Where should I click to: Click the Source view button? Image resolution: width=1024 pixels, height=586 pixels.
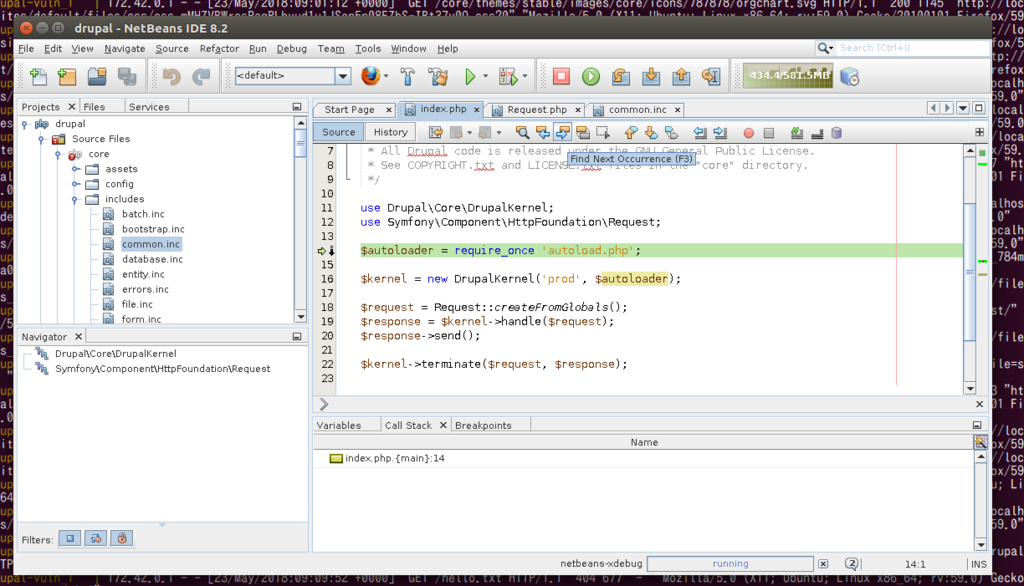[x=338, y=132]
